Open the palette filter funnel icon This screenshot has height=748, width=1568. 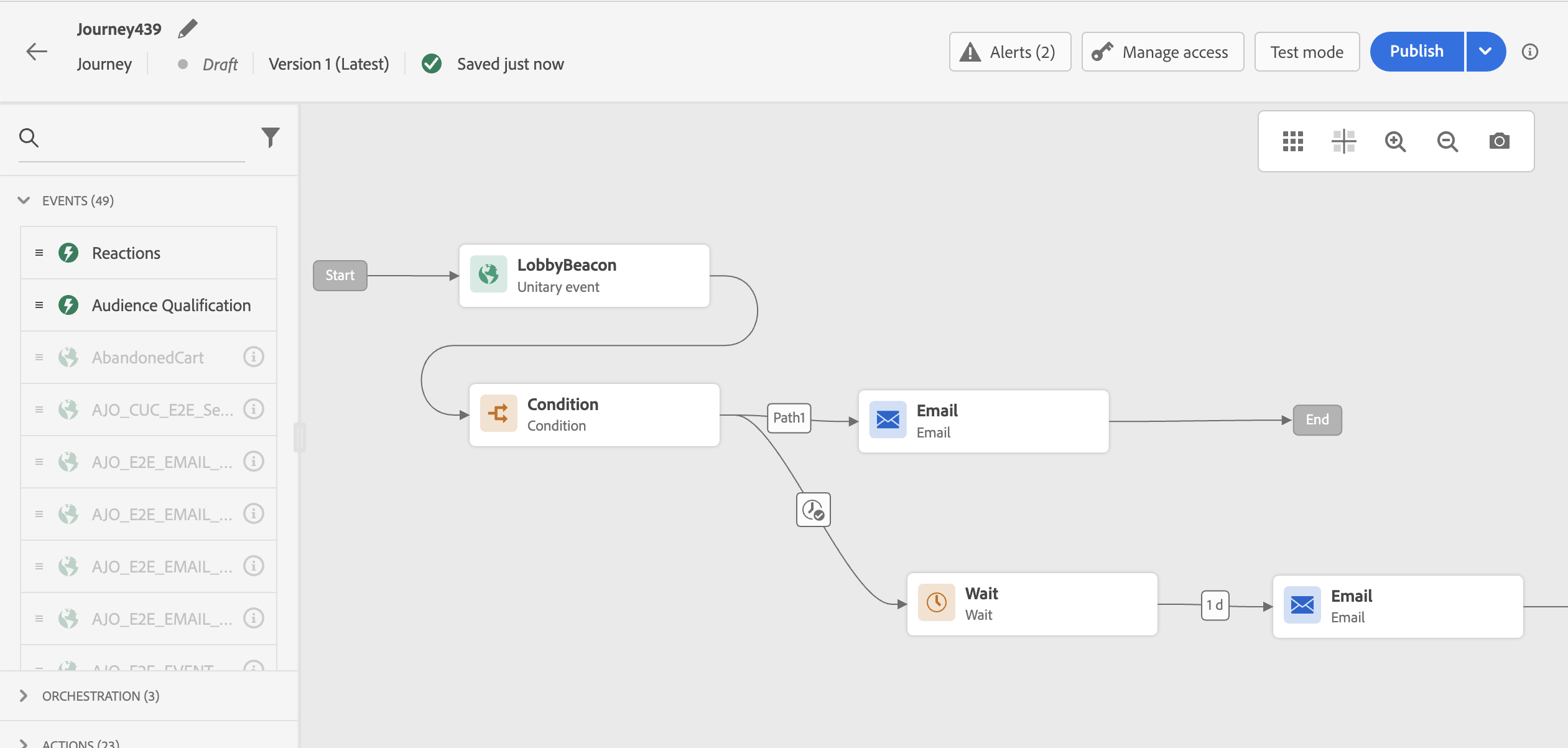(x=270, y=137)
